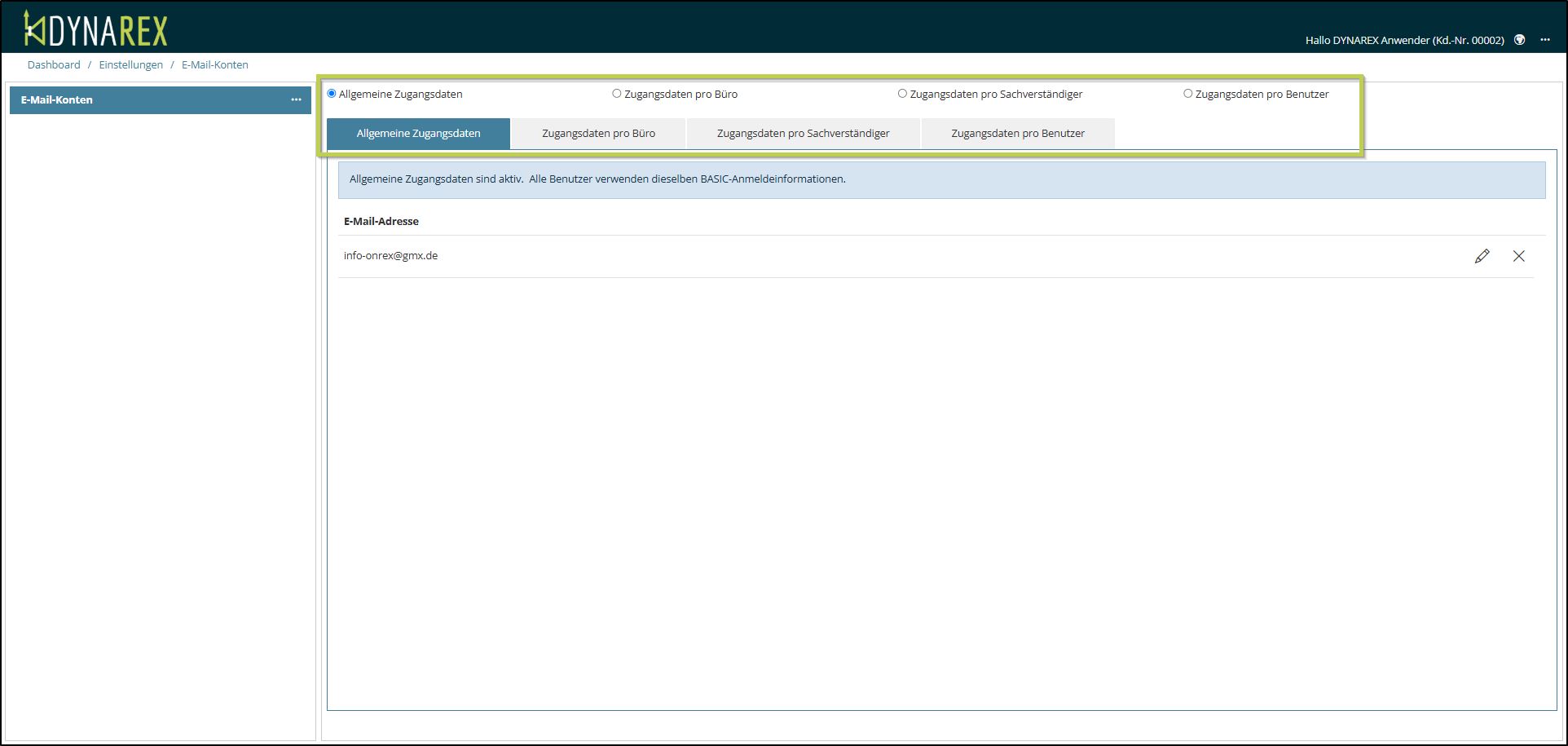Switch to the Zugangsdaten pro Büro tab
This screenshot has height=746, width=1568.
[x=598, y=134]
